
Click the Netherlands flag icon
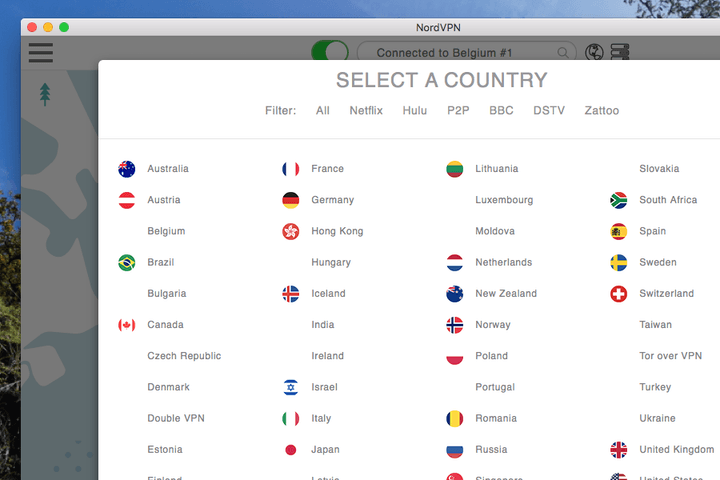pyautogui.click(x=455, y=263)
